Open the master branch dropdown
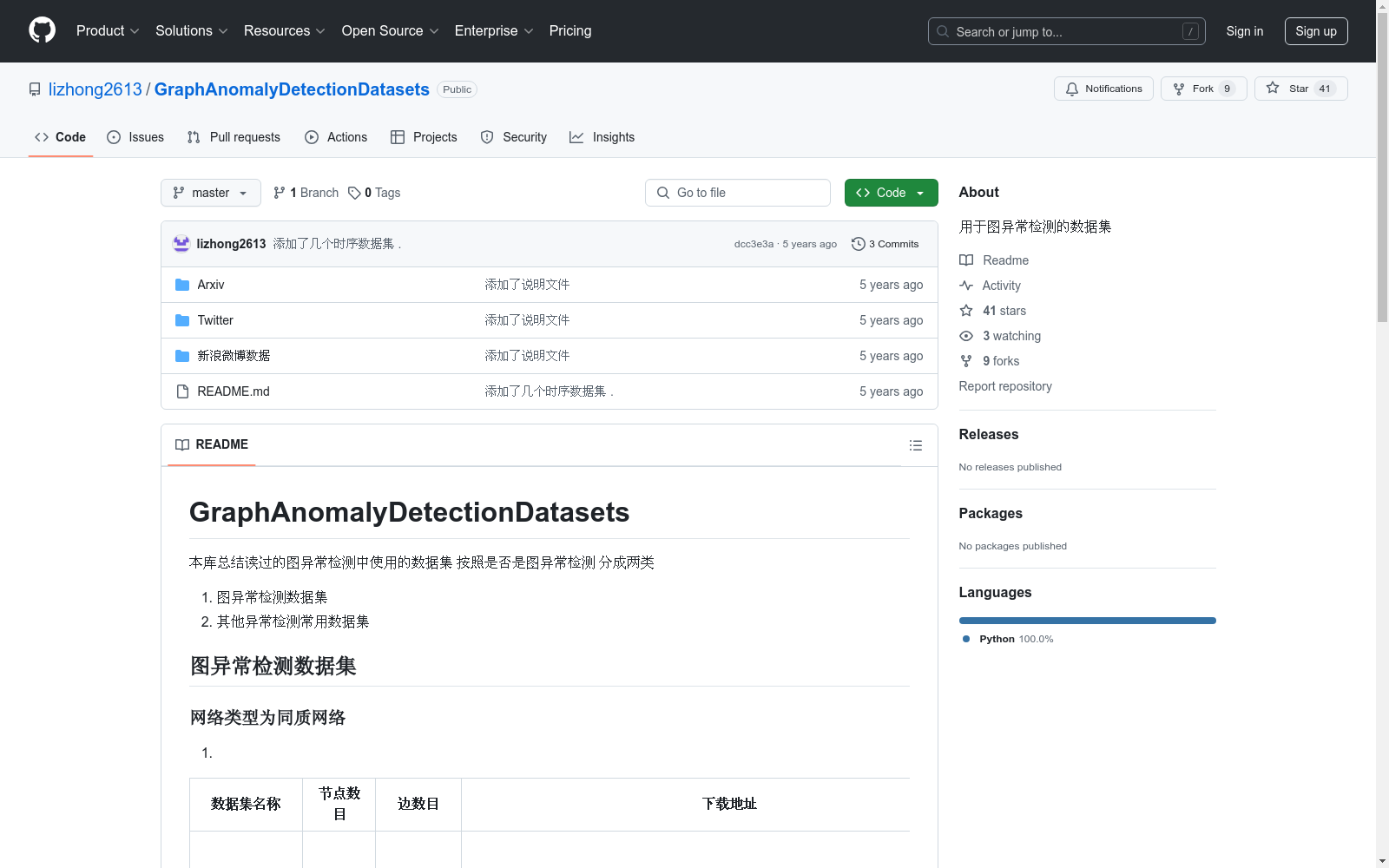The height and width of the screenshot is (868, 1389). click(x=211, y=193)
